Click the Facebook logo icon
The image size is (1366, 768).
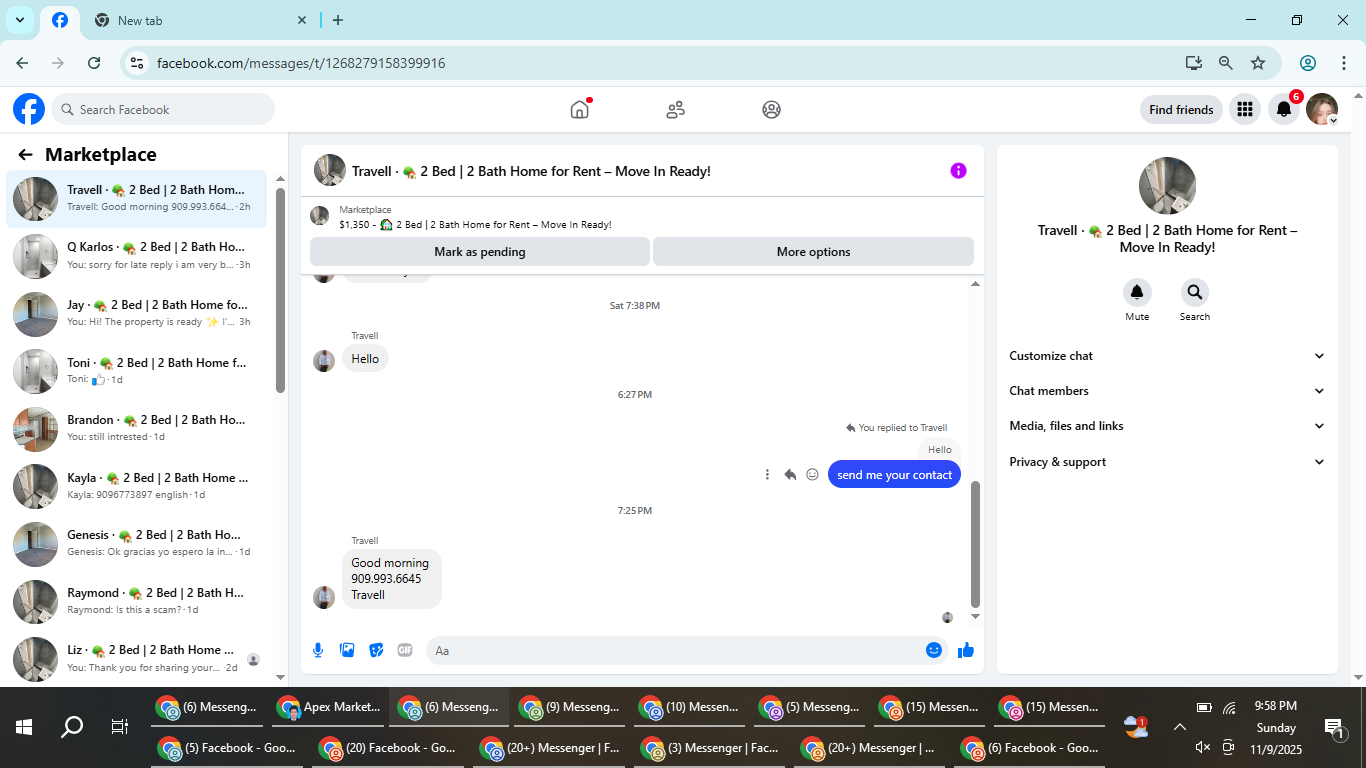[x=29, y=109]
